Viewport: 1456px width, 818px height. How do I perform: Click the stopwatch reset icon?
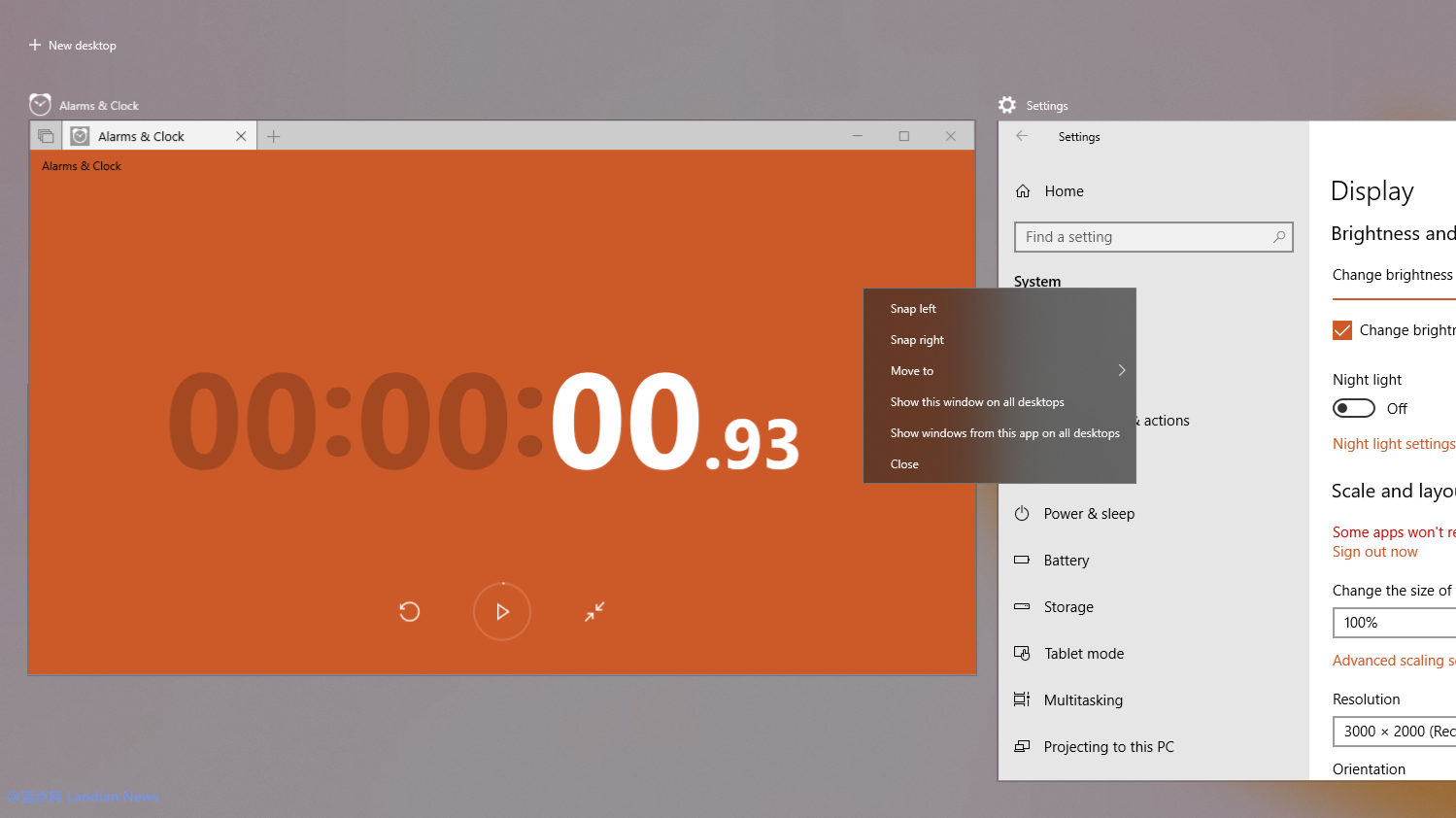[409, 611]
